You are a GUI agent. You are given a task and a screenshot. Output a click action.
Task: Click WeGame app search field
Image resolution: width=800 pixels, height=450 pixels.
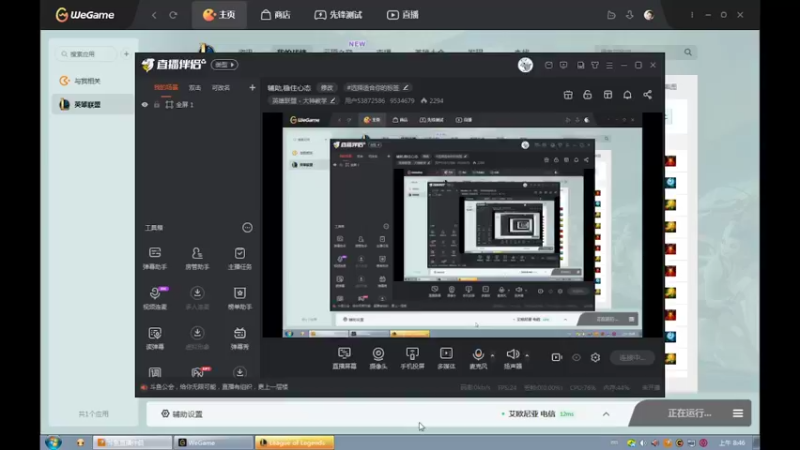pyautogui.click(x=86, y=54)
